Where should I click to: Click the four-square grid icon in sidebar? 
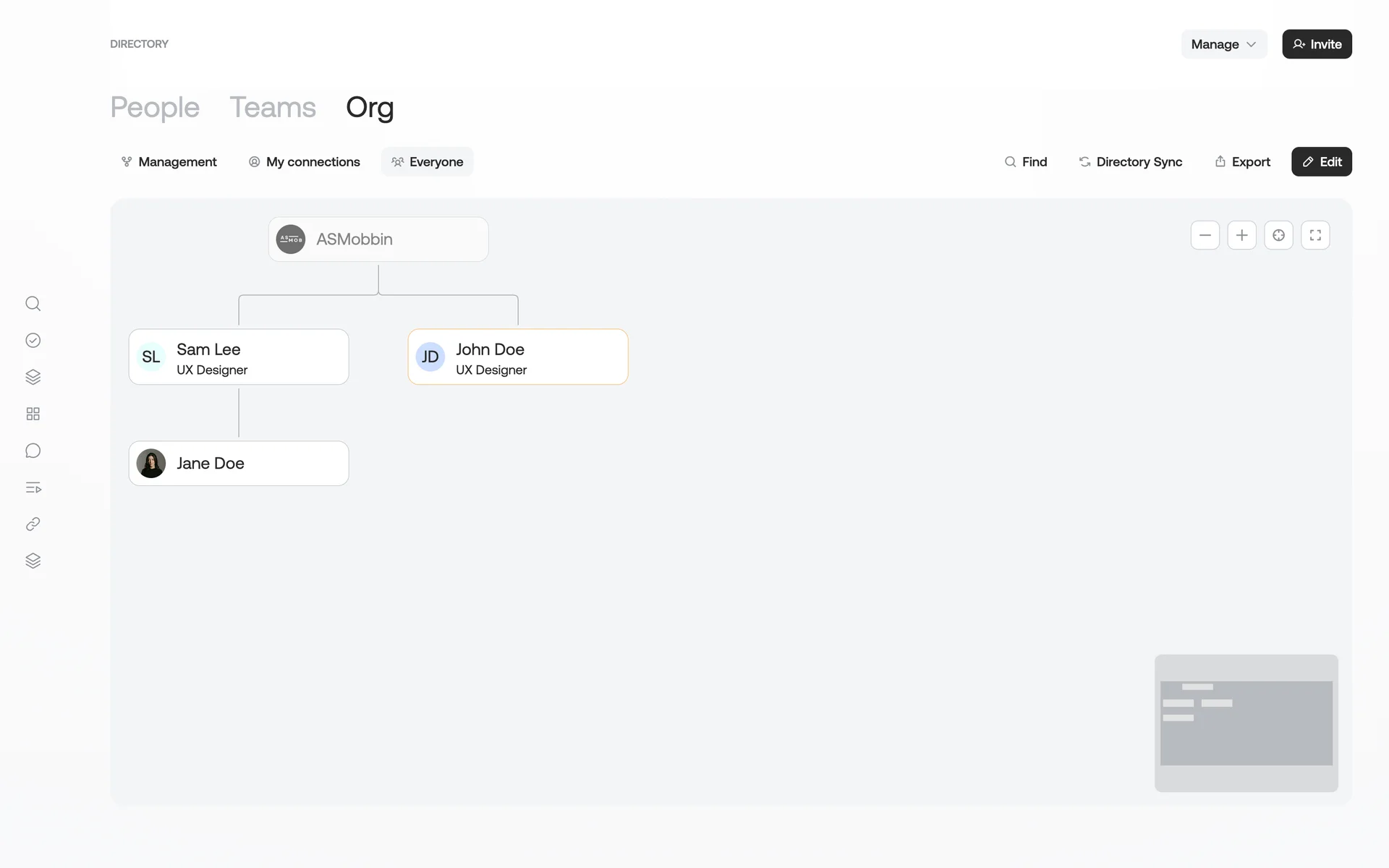(x=33, y=414)
